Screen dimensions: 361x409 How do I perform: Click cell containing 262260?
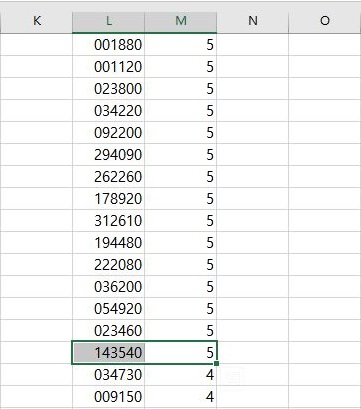pyautogui.click(x=108, y=177)
